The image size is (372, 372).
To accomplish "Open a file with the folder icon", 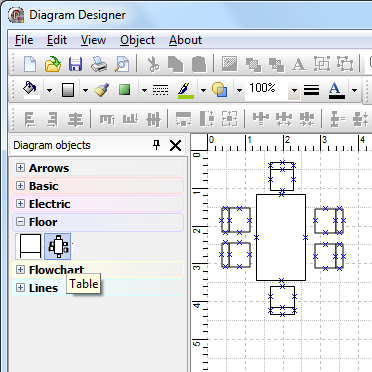I will (x=53, y=64).
